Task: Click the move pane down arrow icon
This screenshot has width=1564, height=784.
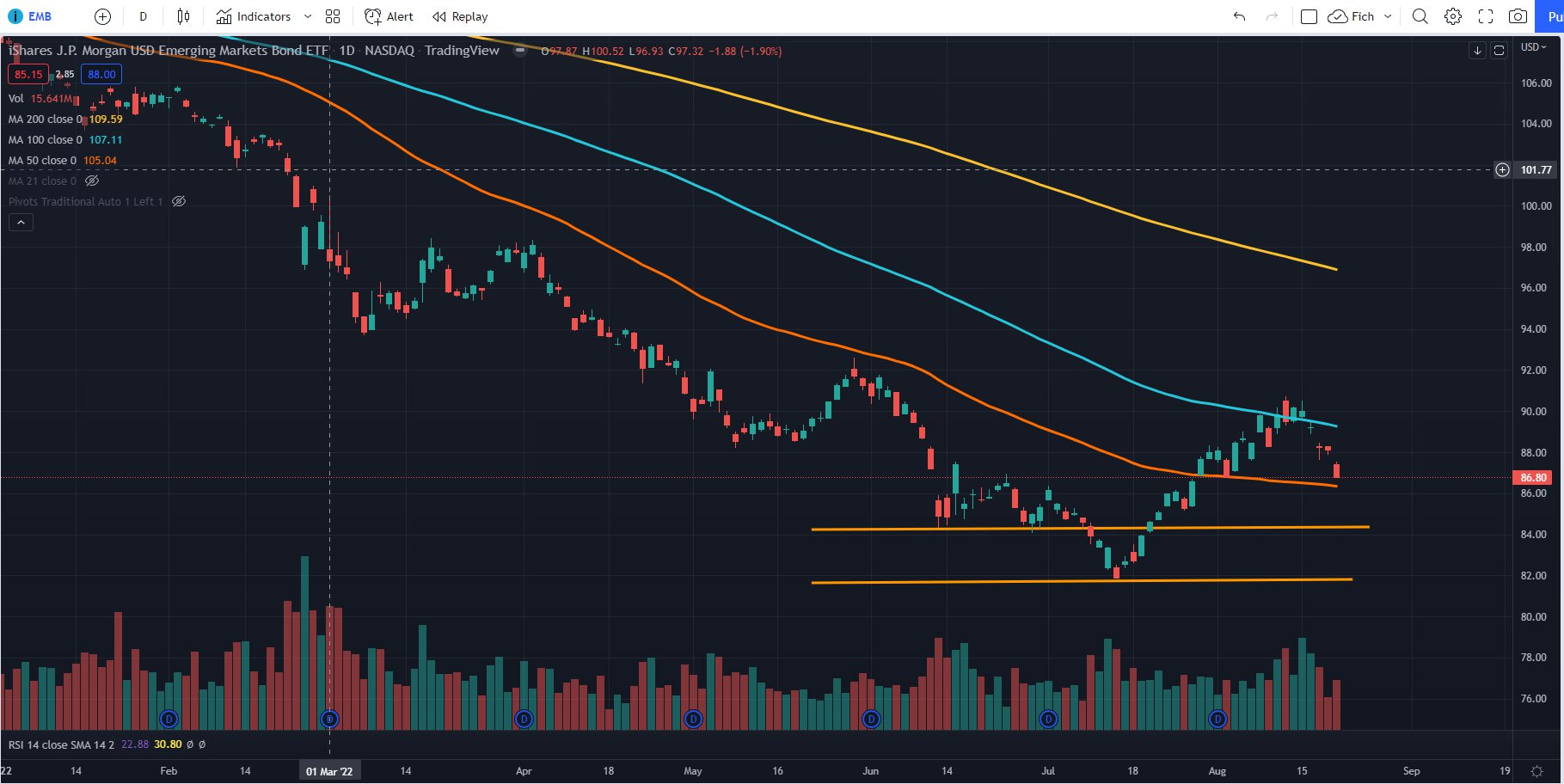Action: (1477, 51)
